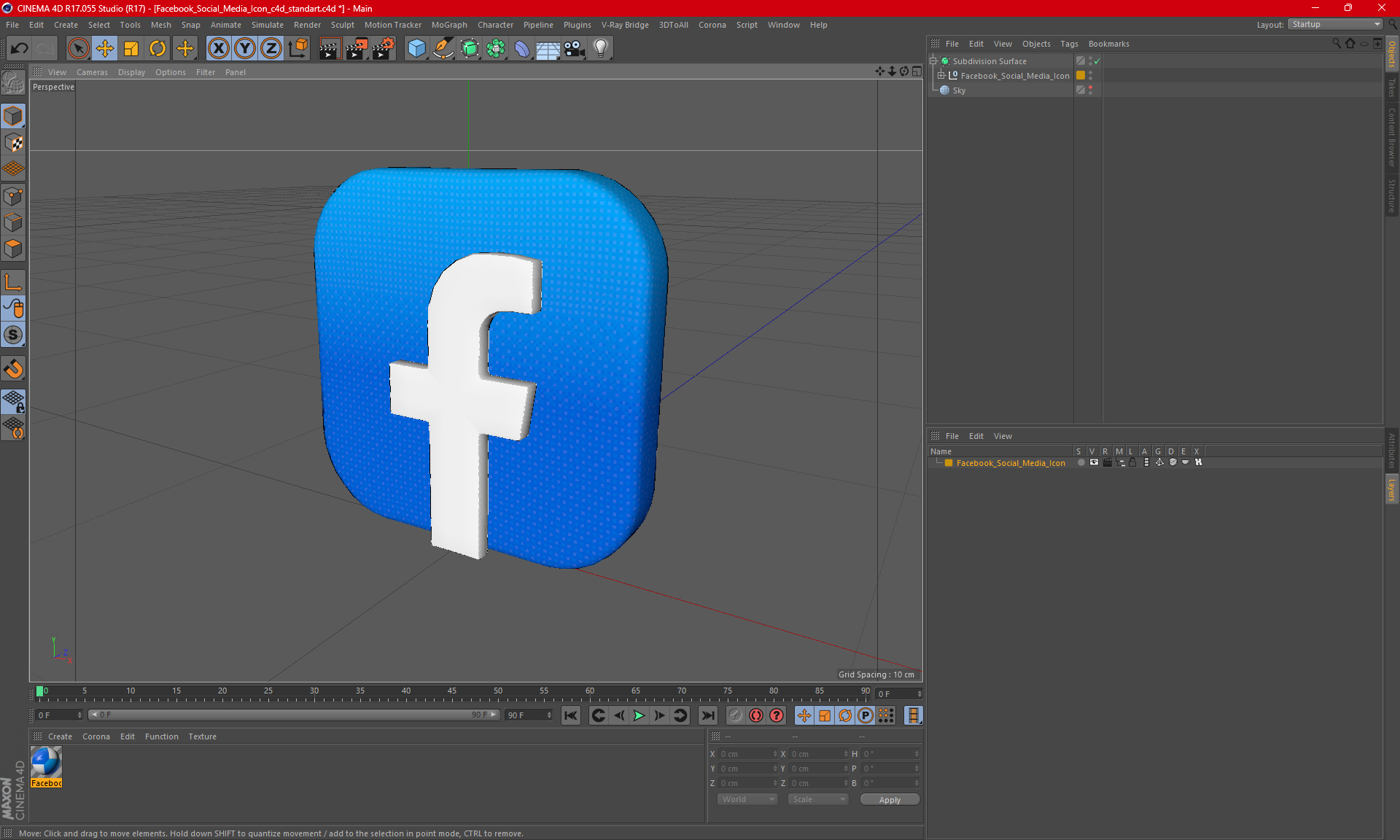Image resolution: width=1400 pixels, height=840 pixels.
Task: Click the Facebook layer color swatch
Action: pyautogui.click(x=949, y=463)
